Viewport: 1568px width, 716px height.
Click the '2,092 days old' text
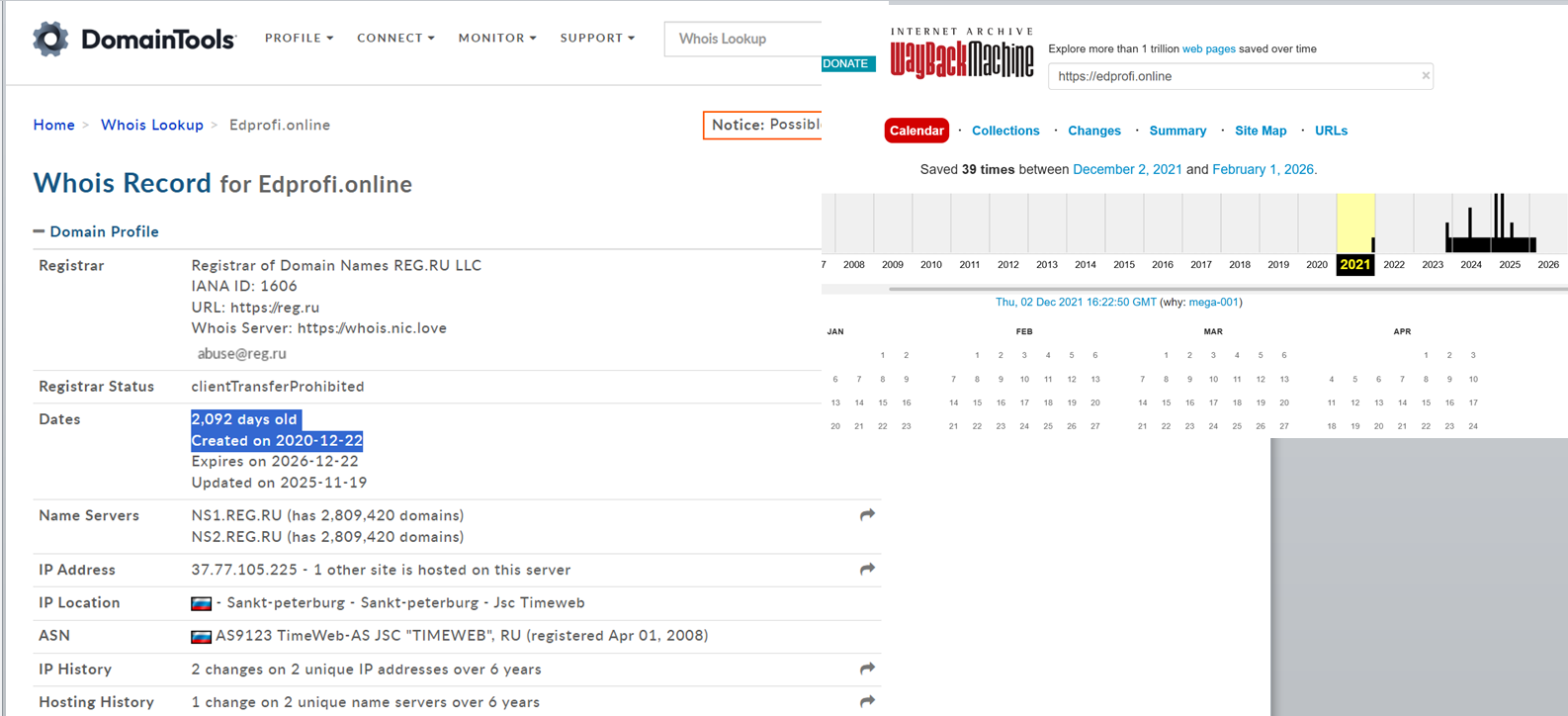(x=244, y=419)
